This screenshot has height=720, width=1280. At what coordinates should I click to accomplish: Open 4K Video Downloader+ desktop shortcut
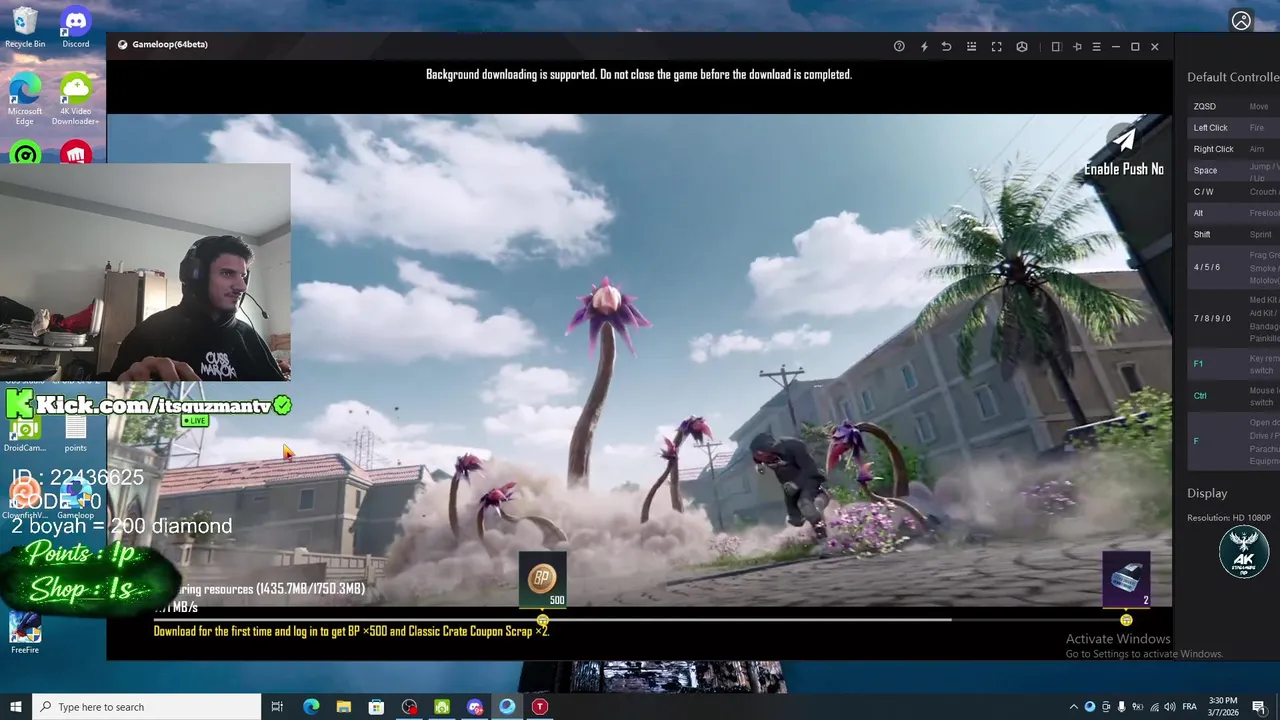[x=76, y=99]
